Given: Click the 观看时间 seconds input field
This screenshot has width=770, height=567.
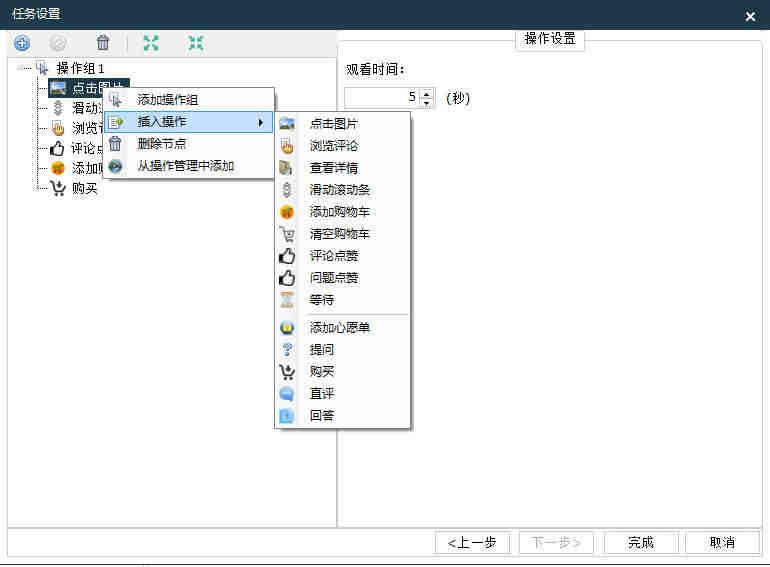Looking at the screenshot, I should click(x=382, y=97).
